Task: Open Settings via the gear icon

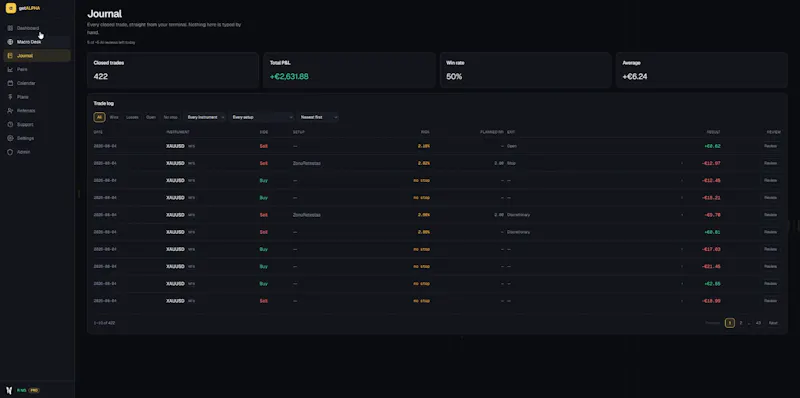Action: [10, 138]
